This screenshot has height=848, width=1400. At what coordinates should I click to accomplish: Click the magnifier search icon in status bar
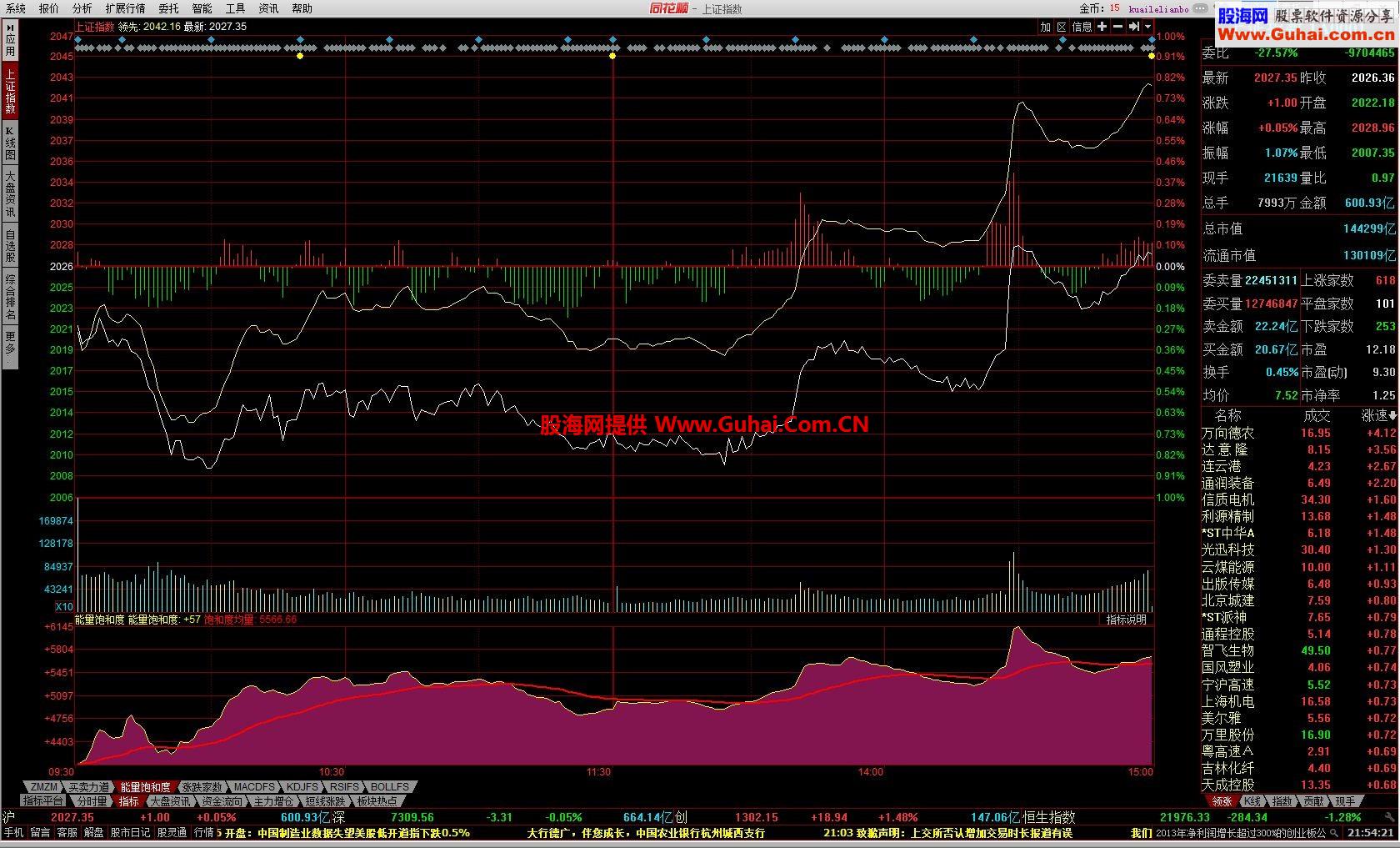1334,832
